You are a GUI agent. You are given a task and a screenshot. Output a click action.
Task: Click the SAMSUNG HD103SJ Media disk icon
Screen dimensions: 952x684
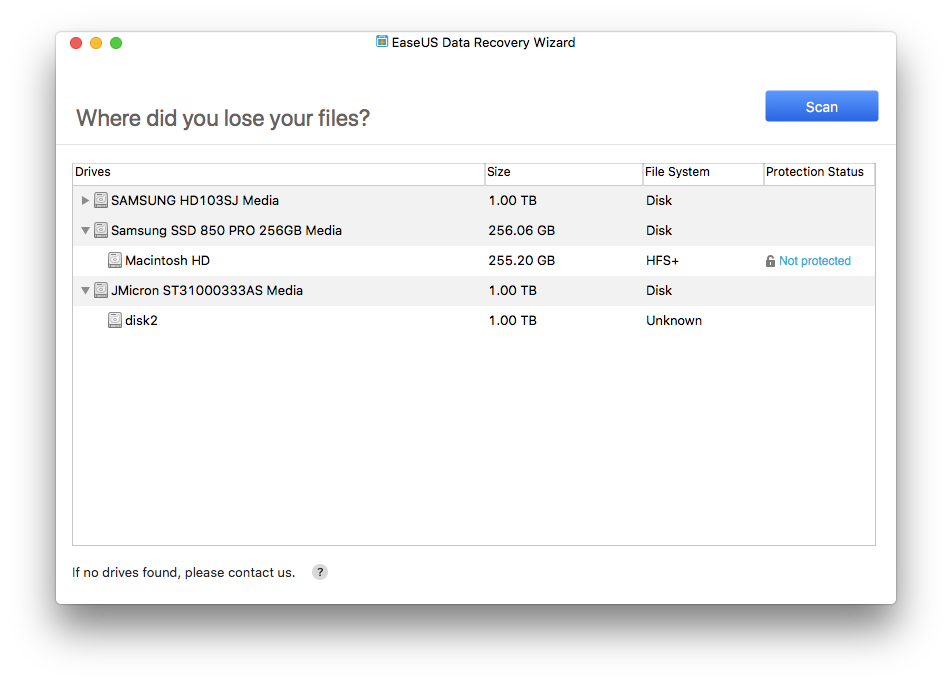pyautogui.click(x=101, y=200)
